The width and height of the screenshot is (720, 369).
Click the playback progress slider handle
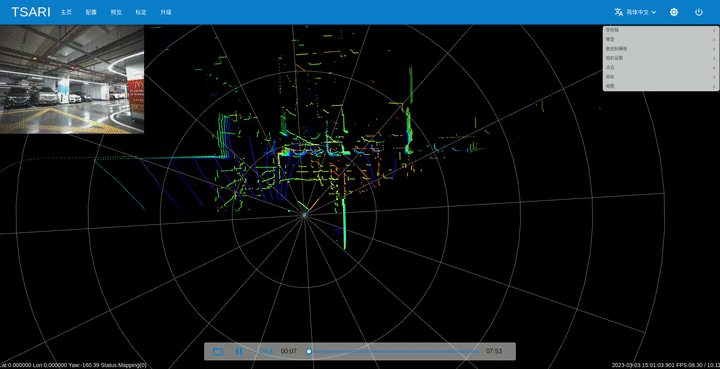coord(309,352)
